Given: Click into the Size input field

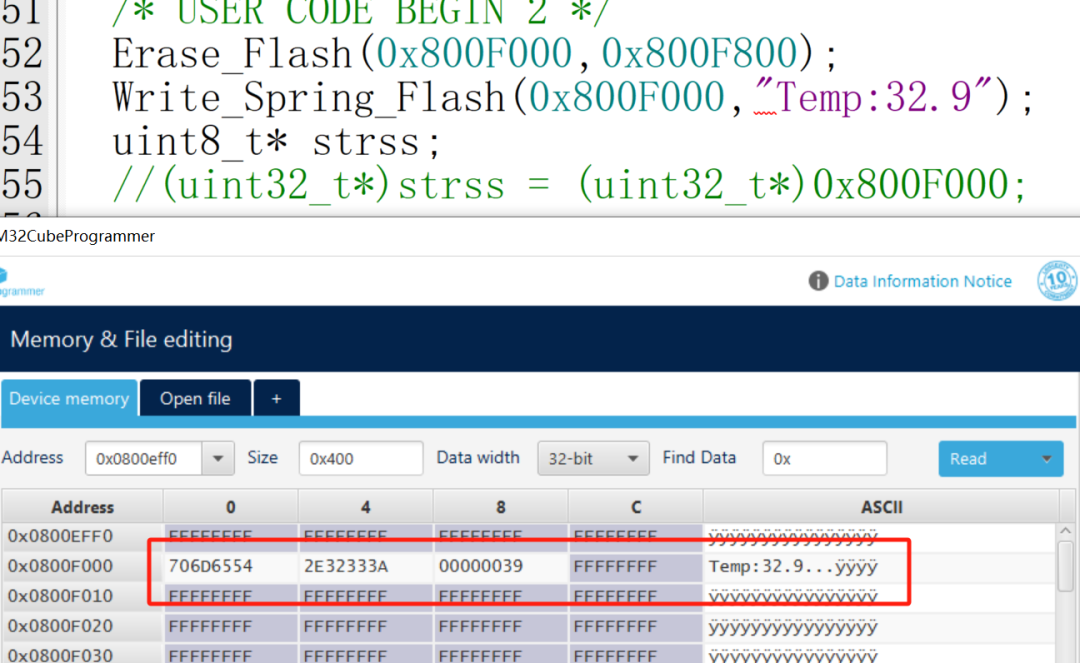Looking at the screenshot, I should (360, 459).
